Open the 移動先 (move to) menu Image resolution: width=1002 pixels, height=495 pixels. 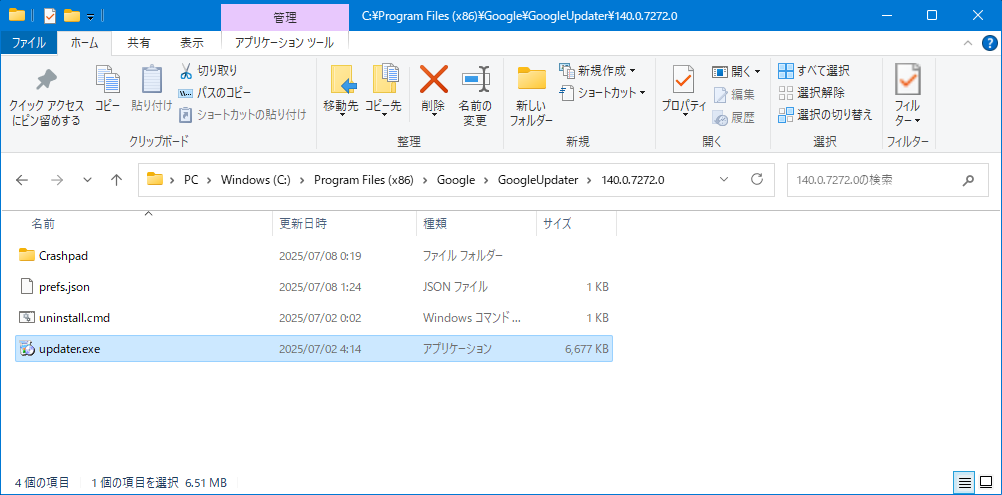coord(340,91)
